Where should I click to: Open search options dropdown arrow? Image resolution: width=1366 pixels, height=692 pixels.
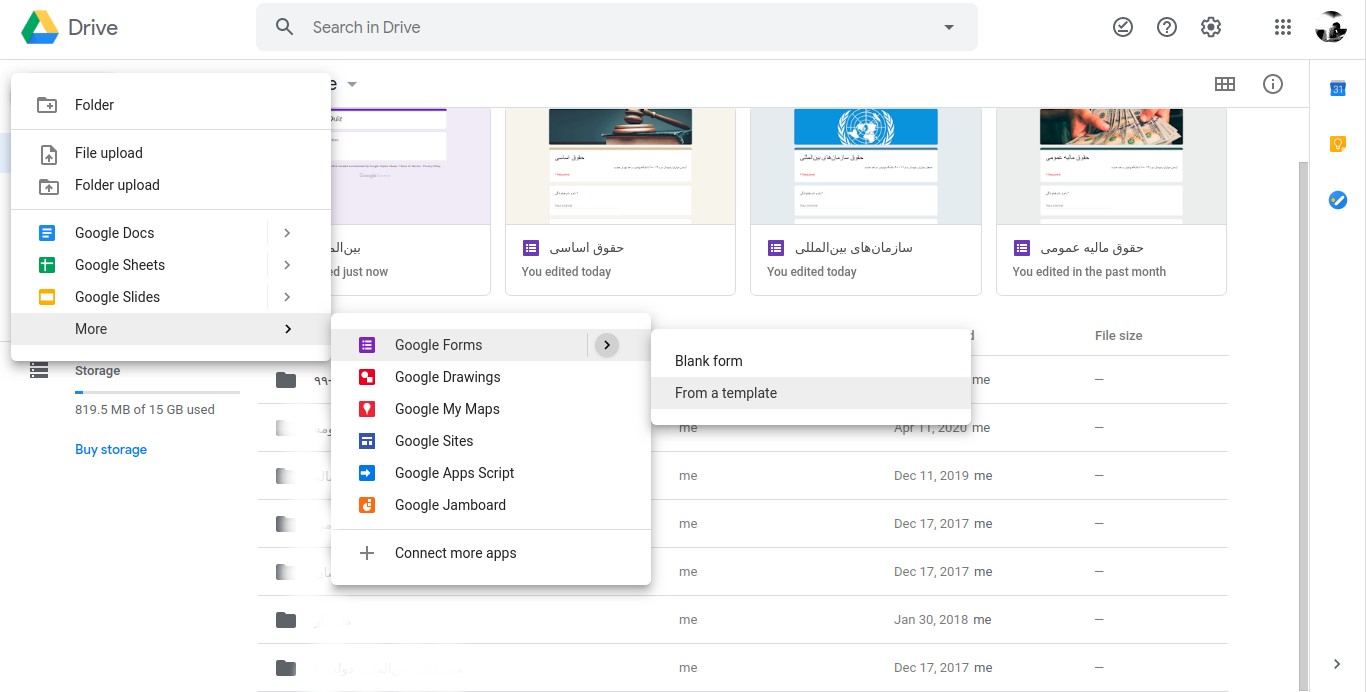click(949, 27)
